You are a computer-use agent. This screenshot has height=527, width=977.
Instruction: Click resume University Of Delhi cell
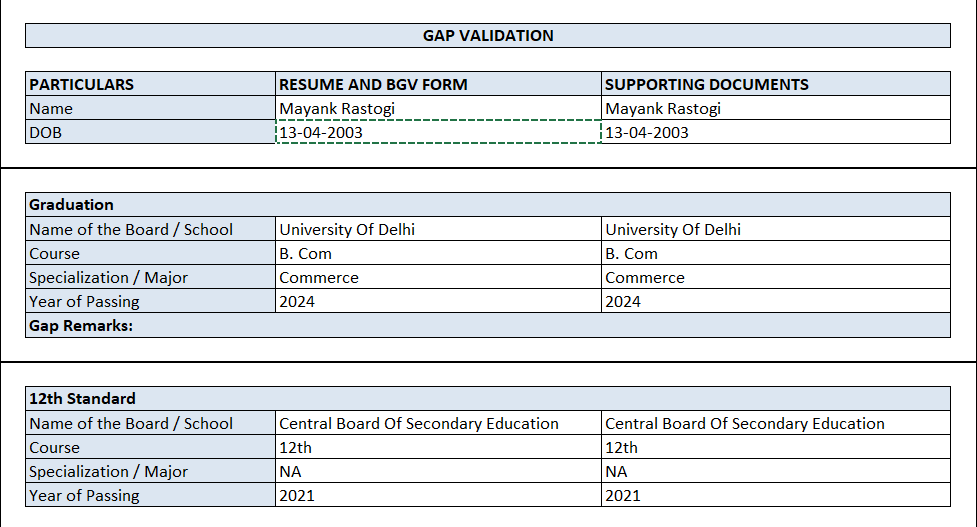tap(438, 229)
